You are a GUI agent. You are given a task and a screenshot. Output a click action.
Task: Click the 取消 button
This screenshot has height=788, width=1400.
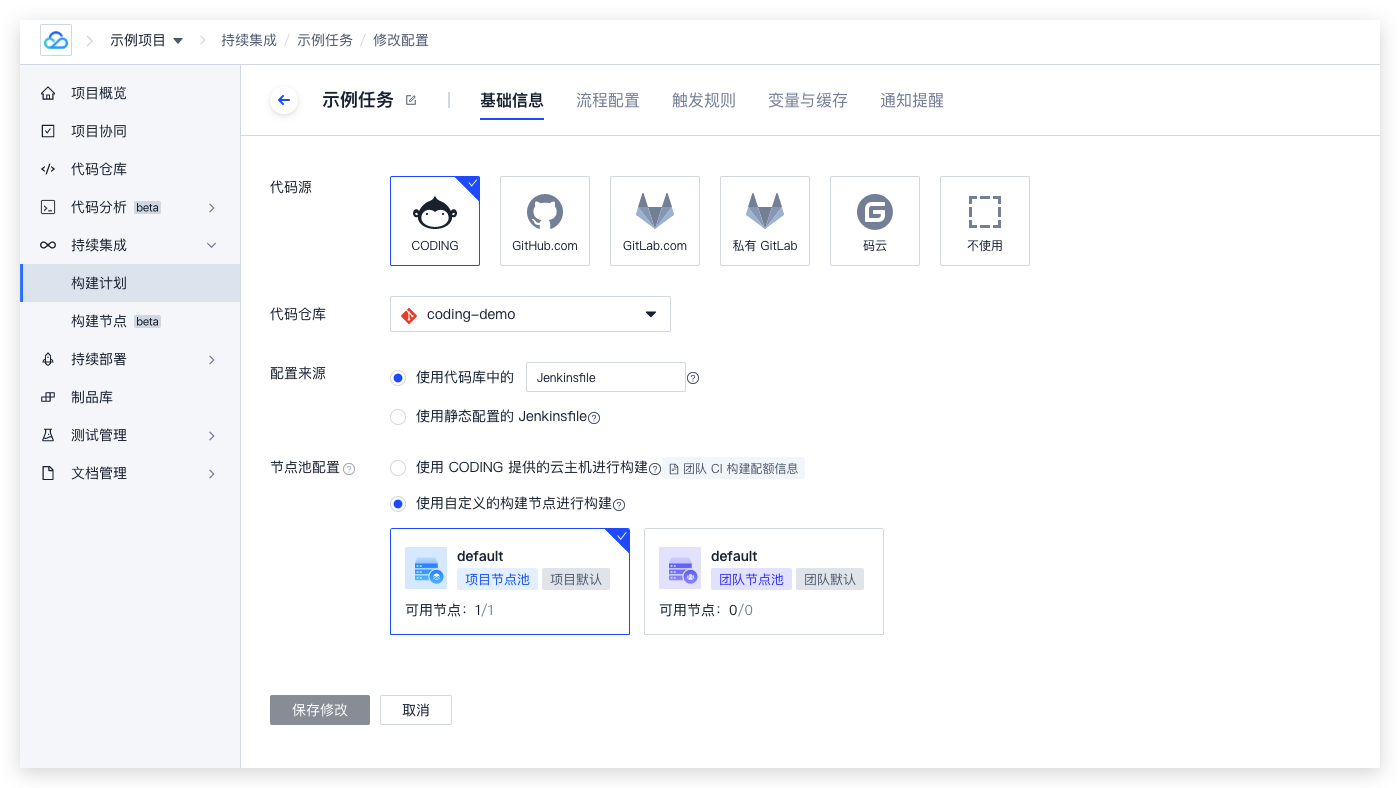[x=416, y=710]
